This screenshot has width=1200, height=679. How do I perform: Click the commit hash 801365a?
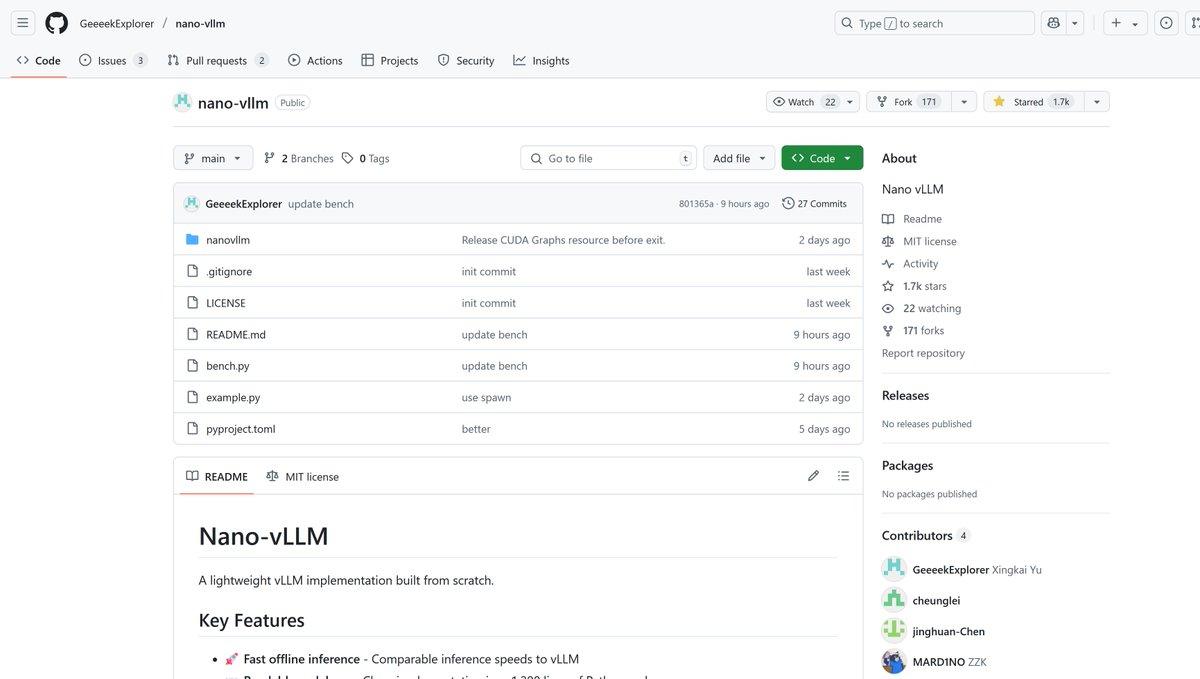tap(696, 204)
